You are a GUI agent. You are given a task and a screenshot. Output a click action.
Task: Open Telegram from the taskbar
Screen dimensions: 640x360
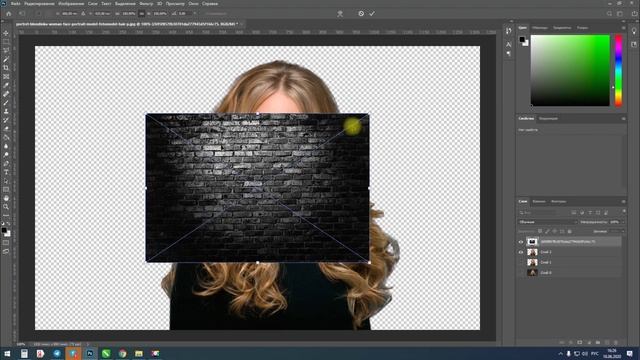(57, 353)
